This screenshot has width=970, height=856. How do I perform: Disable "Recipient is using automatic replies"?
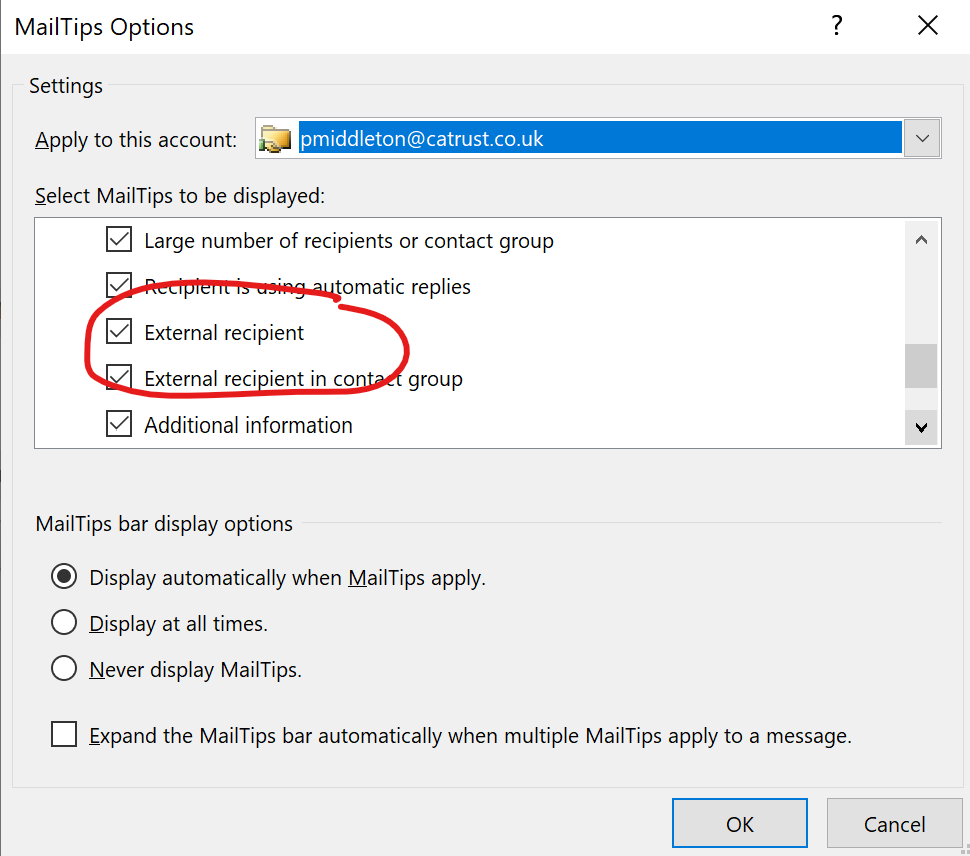119,285
